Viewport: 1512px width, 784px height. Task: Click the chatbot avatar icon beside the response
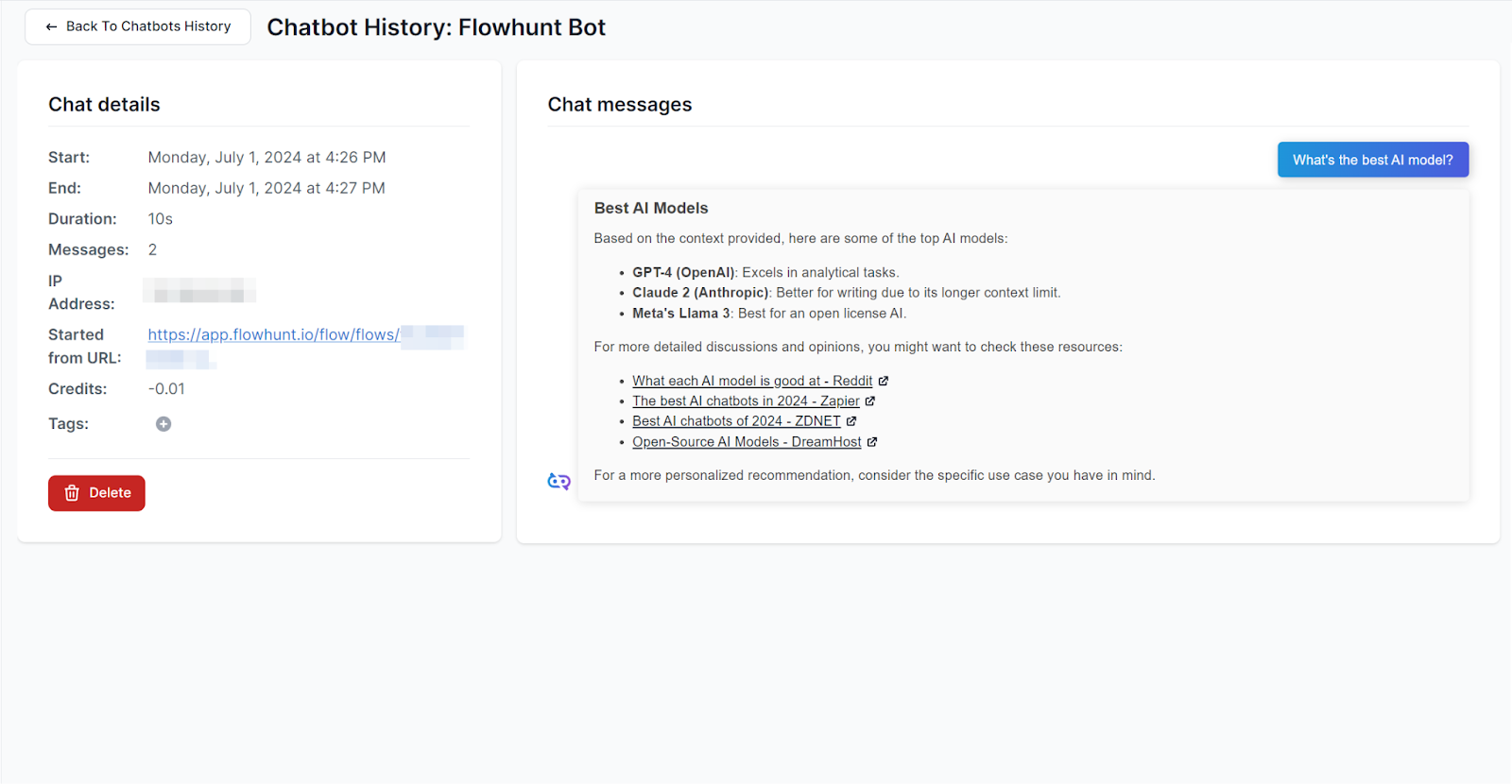tap(558, 480)
